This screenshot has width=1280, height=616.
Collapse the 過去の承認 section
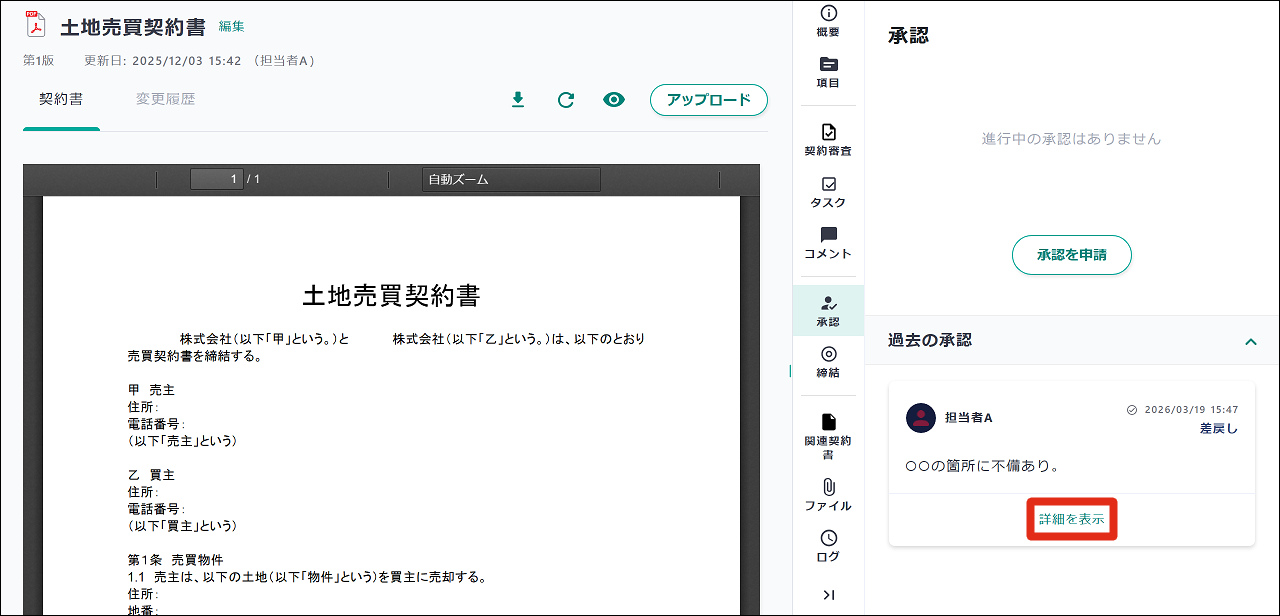[x=1250, y=341]
